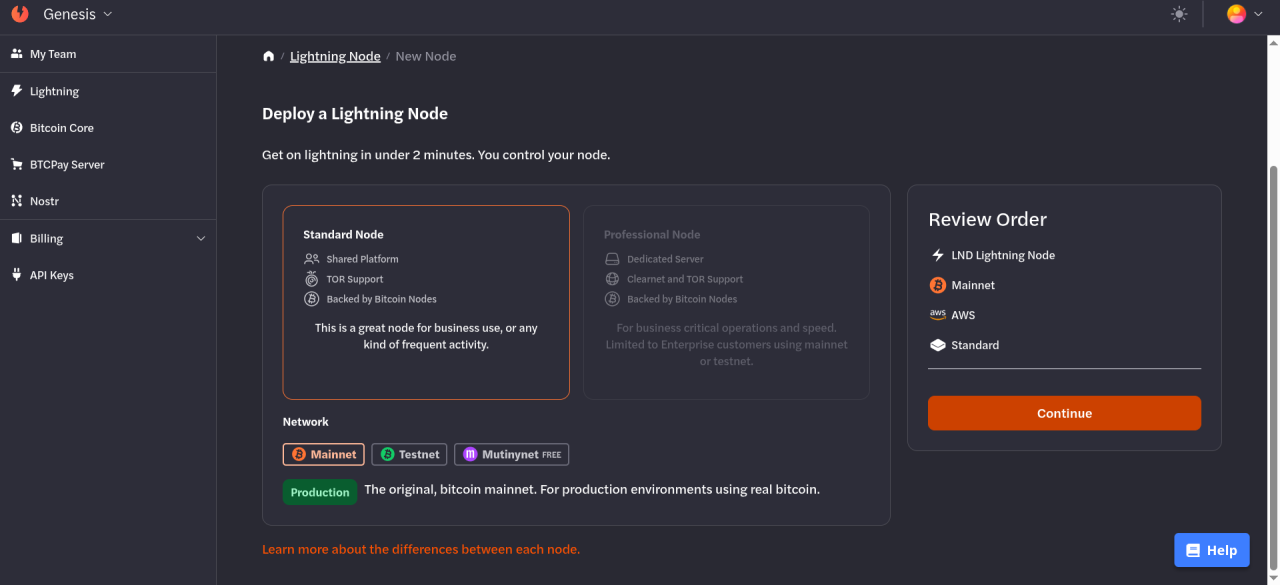The height and width of the screenshot is (585, 1280).
Task: Click the AWS text in Review Order
Action: point(963,315)
